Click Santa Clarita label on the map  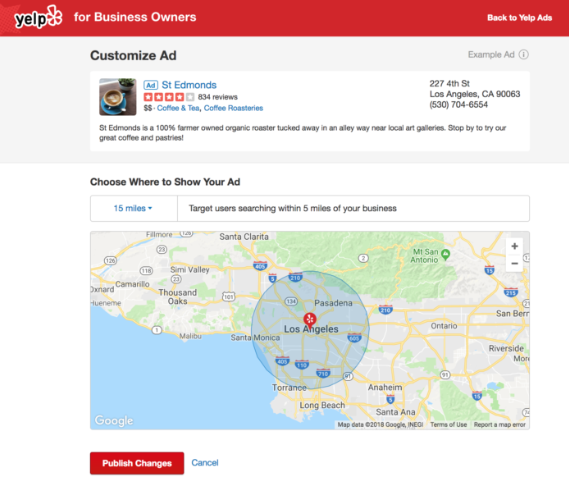[x=244, y=237]
